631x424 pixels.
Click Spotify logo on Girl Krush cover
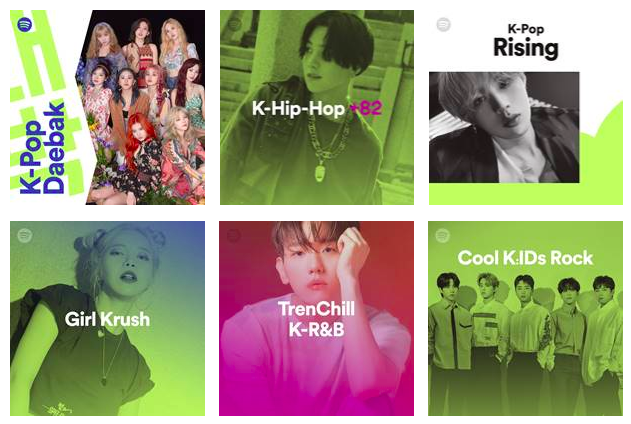tap(25, 235)
